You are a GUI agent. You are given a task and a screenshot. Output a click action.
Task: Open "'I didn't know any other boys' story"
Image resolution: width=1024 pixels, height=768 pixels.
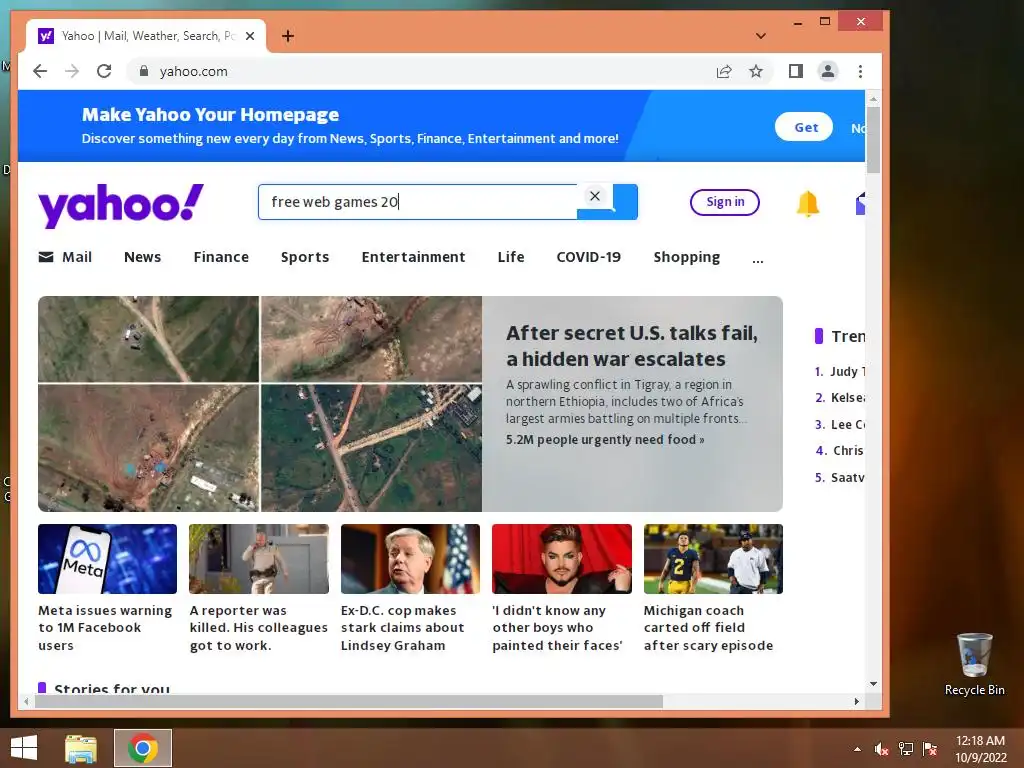click(x=557, y=628)
